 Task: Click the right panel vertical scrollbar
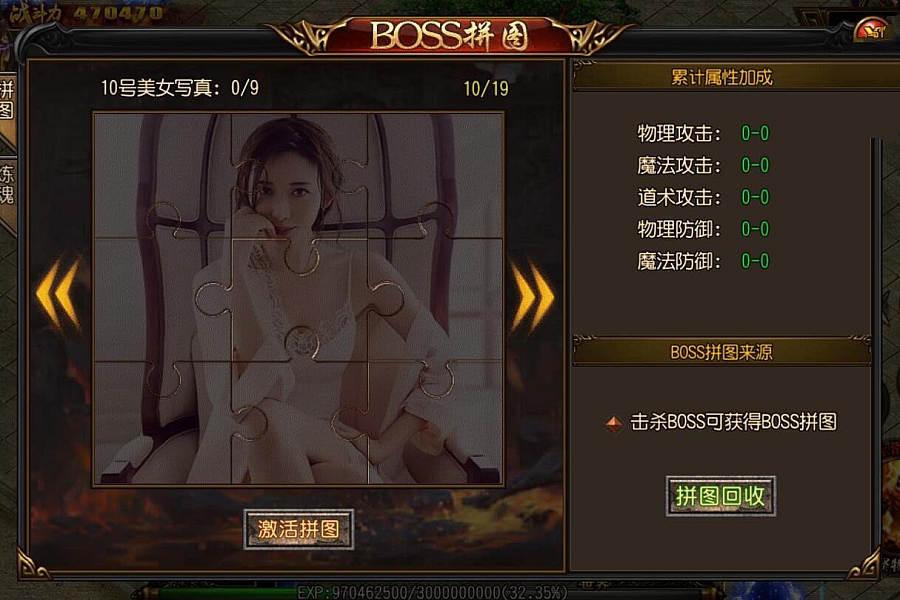coord(875,344)
